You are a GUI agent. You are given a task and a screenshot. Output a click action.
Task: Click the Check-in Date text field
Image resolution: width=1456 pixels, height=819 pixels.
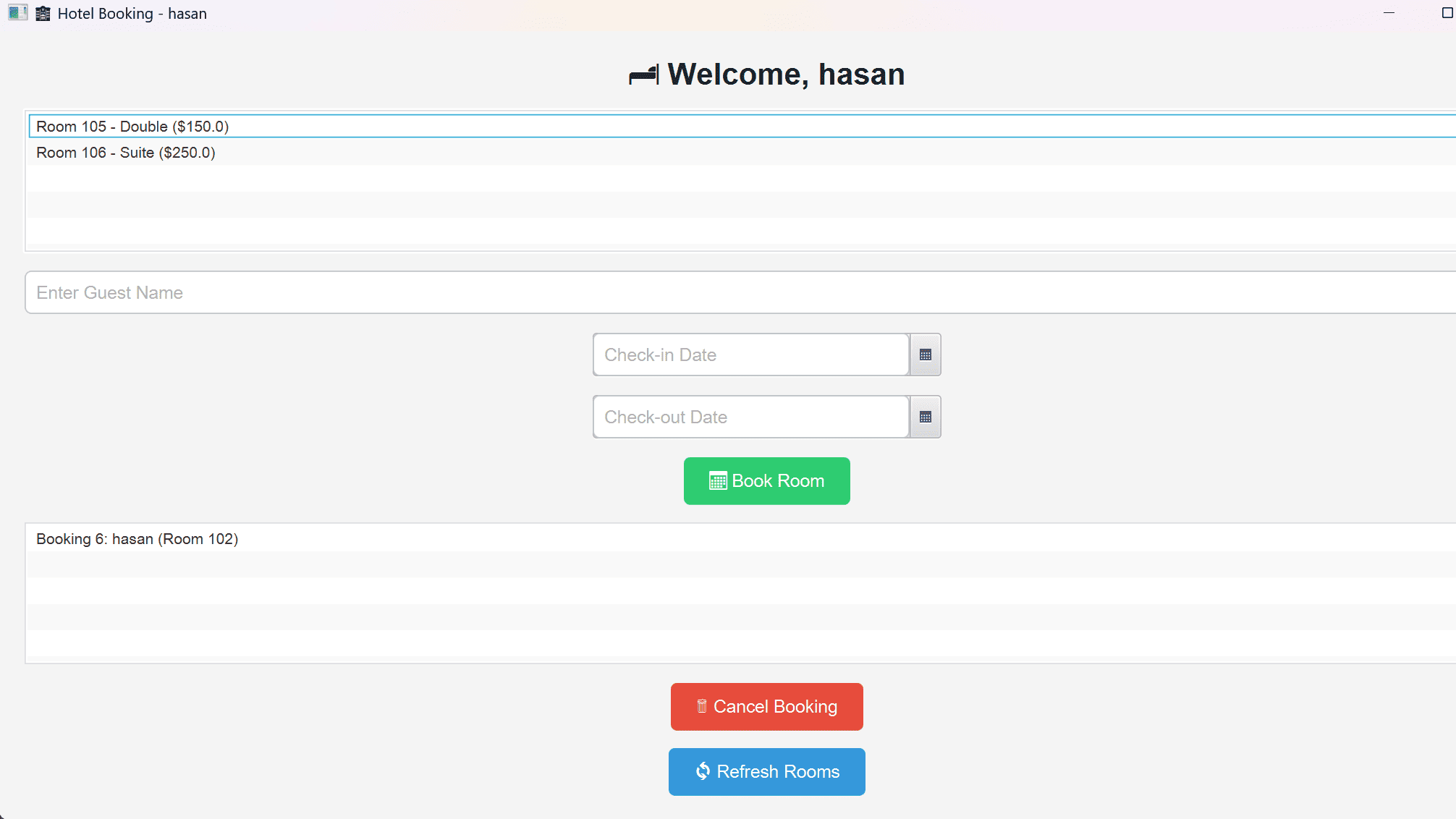tap(750, 355)
